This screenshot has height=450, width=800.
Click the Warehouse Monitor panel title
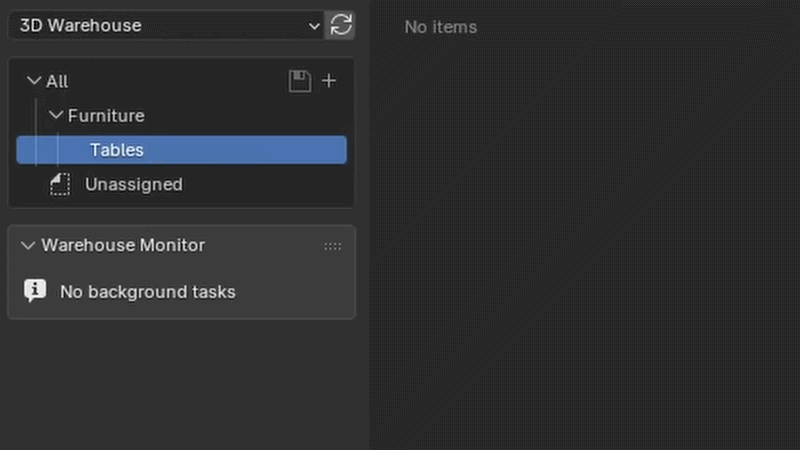(123, 245)
